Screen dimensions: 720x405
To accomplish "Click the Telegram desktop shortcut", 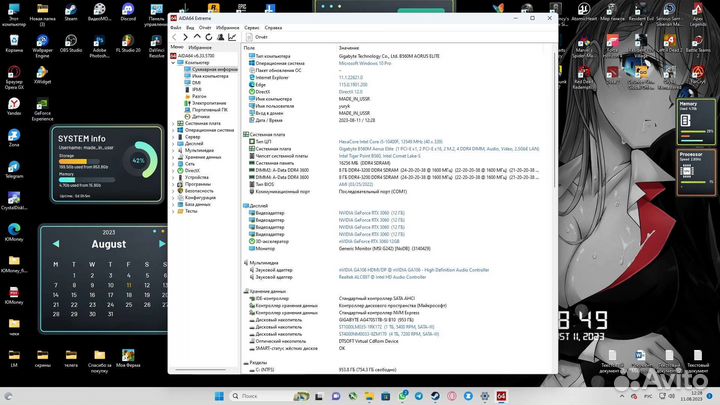I will point(14,169).
